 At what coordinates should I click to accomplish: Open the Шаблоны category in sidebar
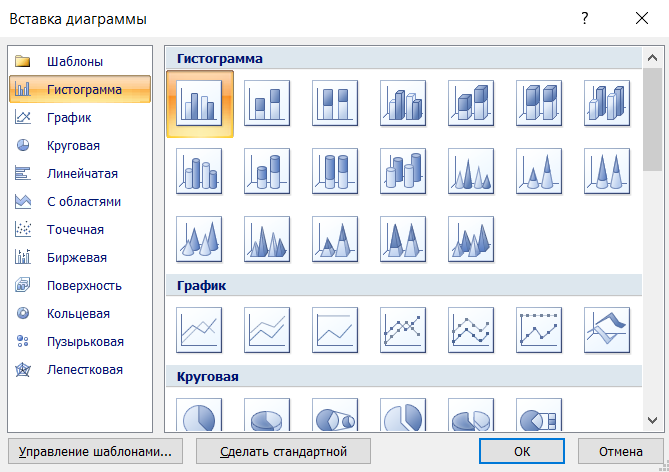(80, 61)
